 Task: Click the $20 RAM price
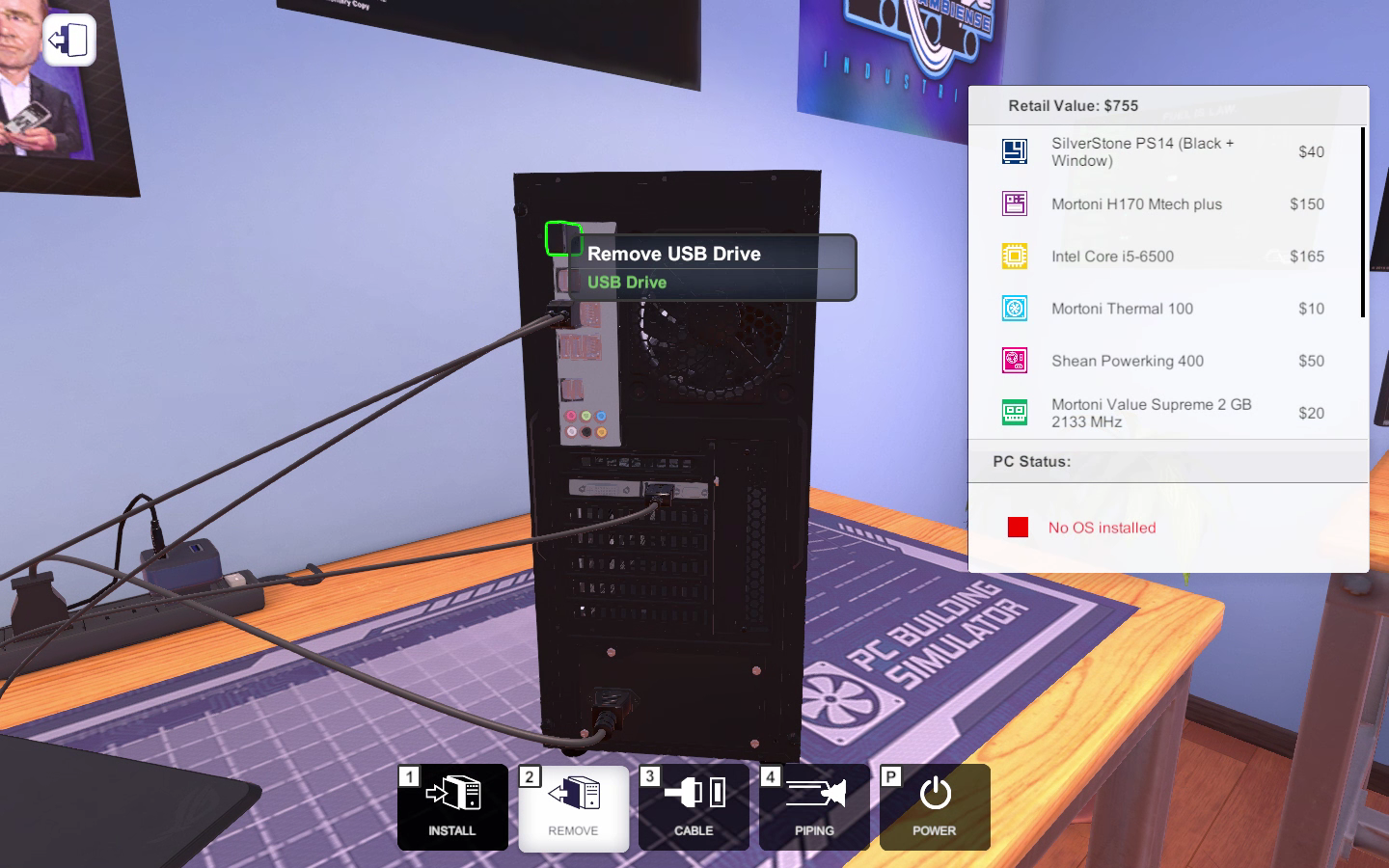tap(1311, 413)
